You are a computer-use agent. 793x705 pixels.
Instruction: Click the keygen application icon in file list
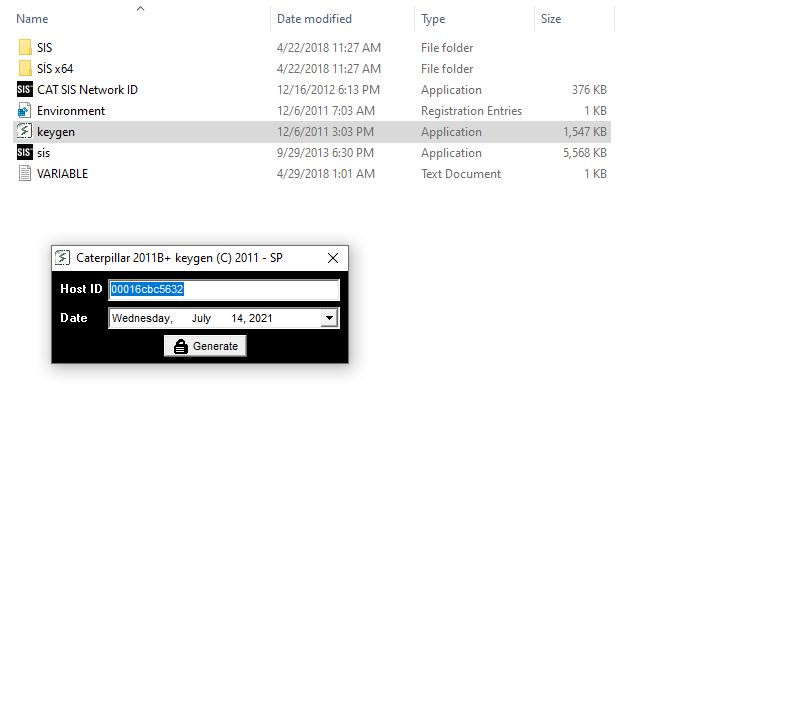[25, 131]
